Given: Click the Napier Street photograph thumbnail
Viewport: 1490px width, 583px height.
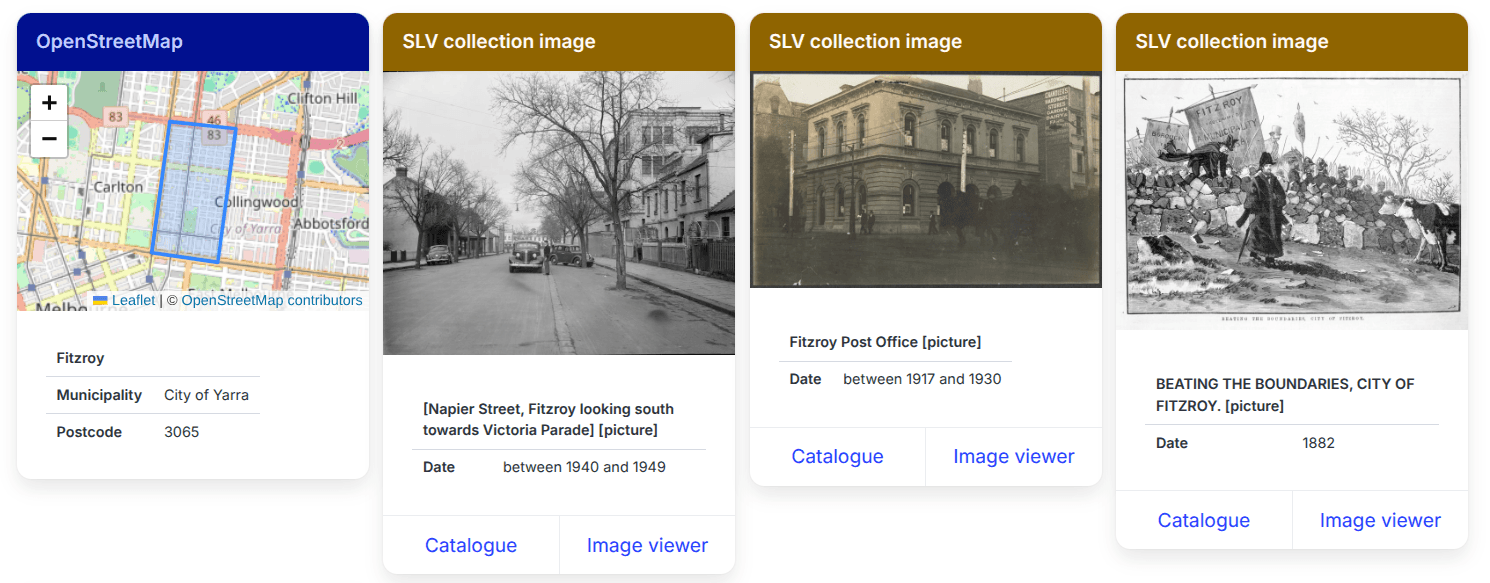Looking at the screenshot, I should pyautogui.click(x=559, y=213).
